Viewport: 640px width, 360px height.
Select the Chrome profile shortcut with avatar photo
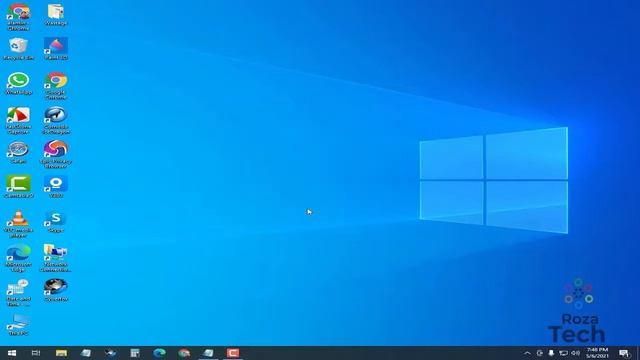18,17
